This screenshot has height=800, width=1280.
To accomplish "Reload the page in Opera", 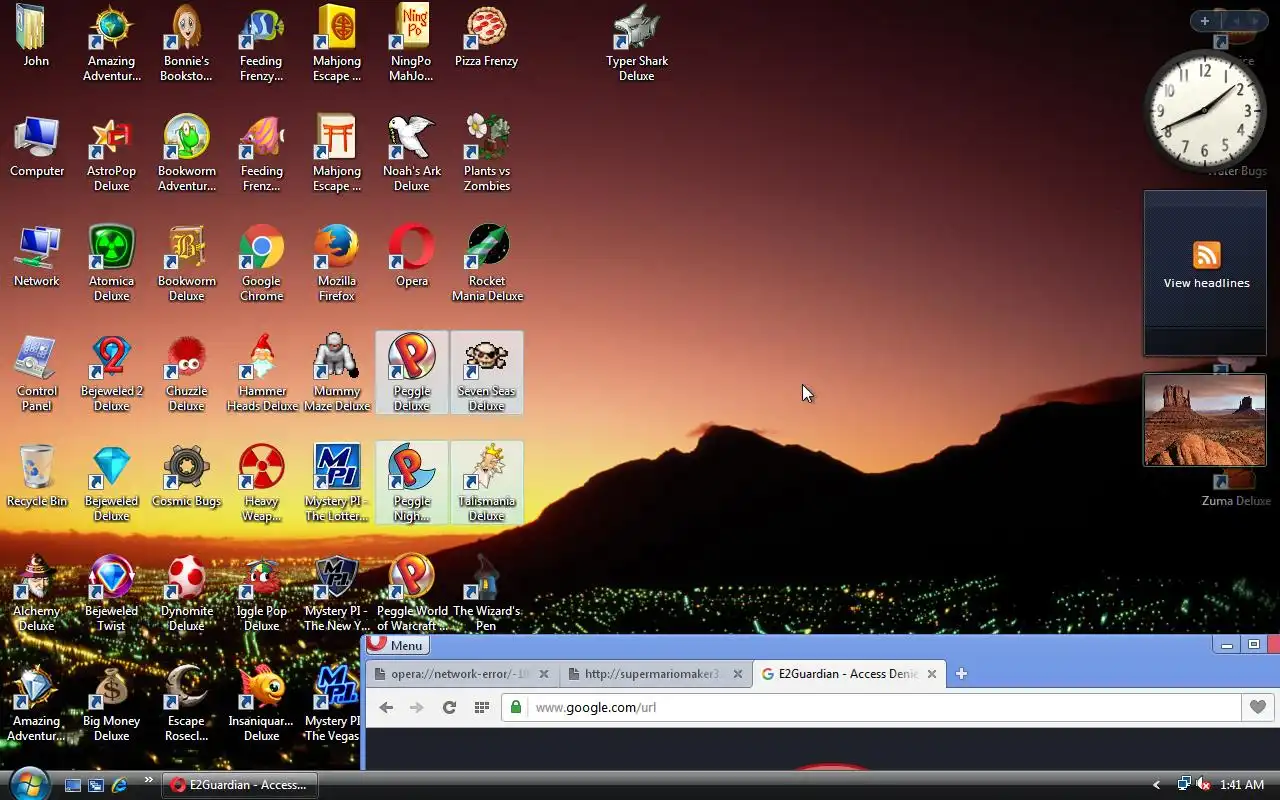I will [x=449, y=707].
